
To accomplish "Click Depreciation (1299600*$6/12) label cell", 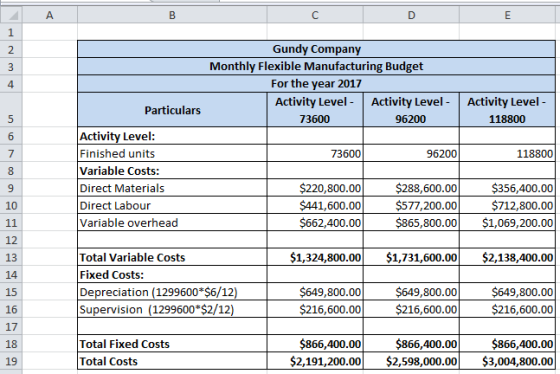I will (x=172, y=292).
